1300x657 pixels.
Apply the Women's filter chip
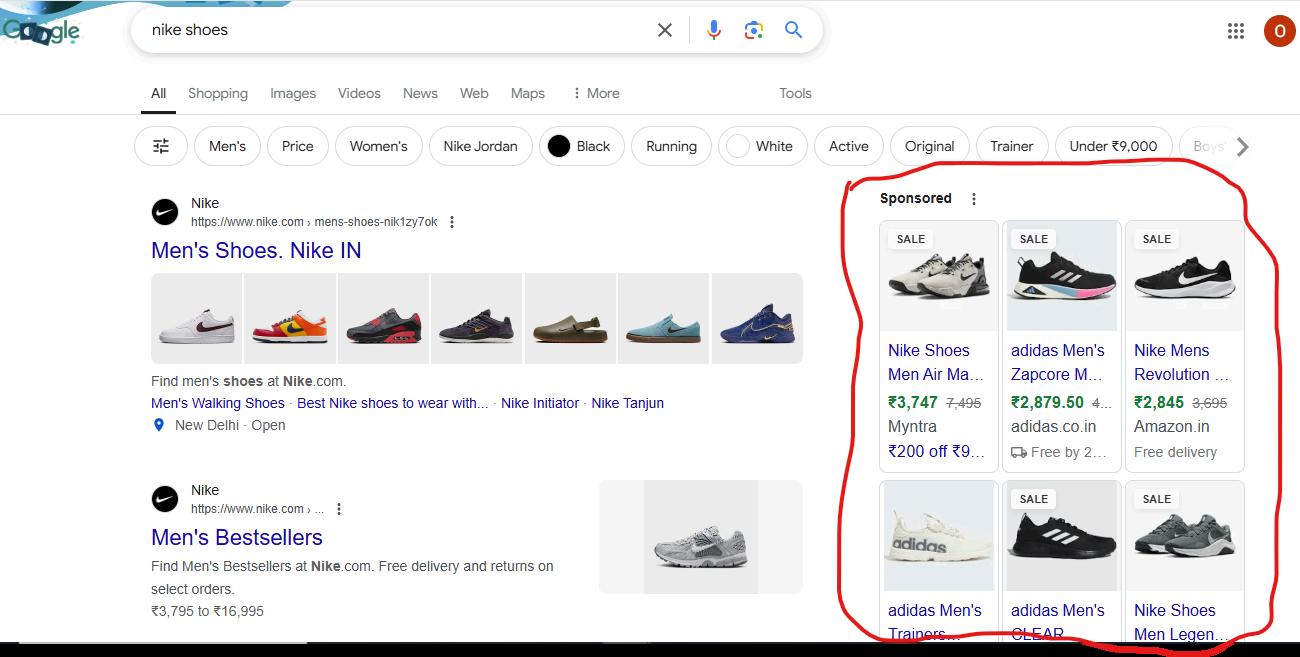coord(378,146)
